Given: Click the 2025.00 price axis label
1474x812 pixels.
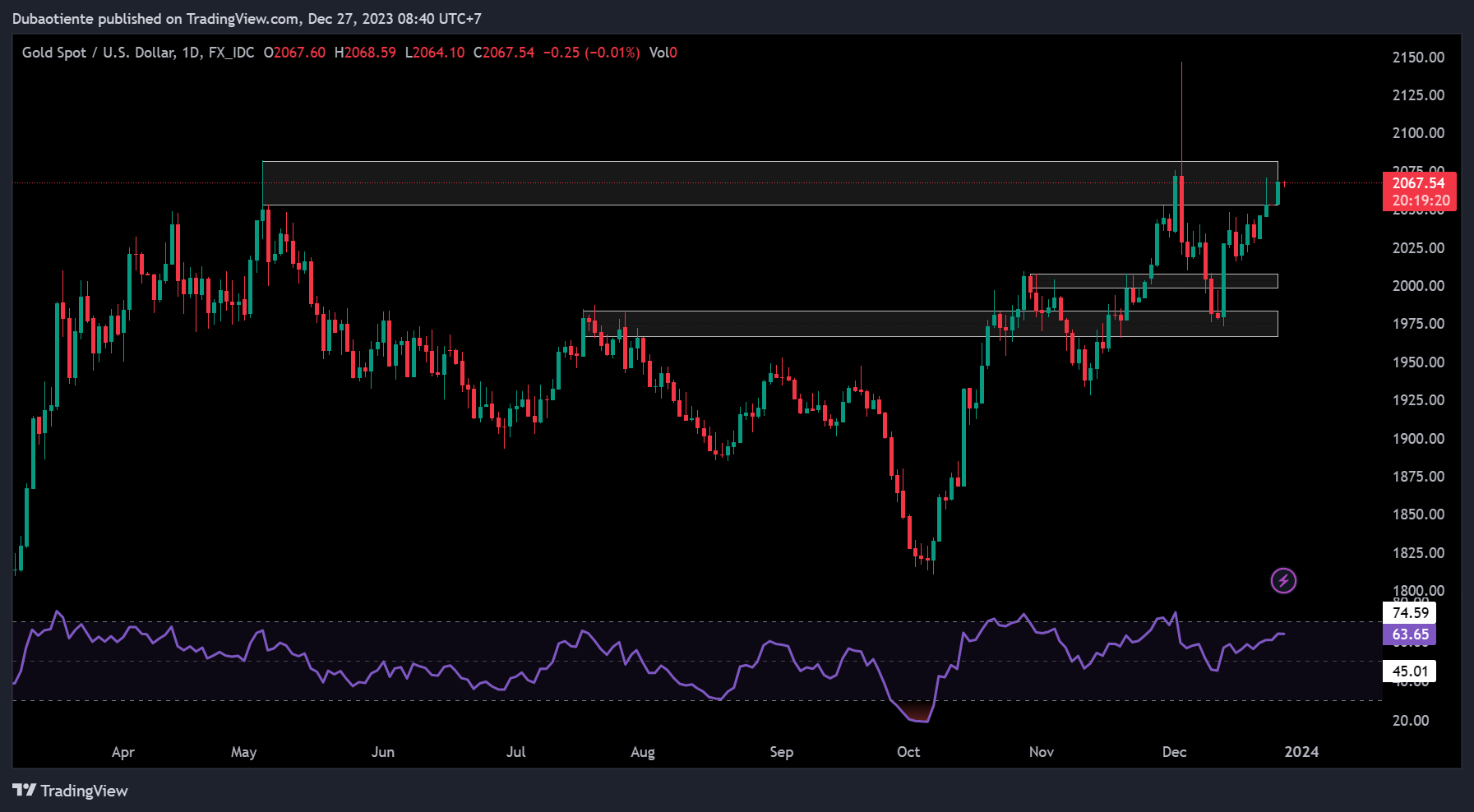Looking at the screenshot, I should coord(1418,248).
